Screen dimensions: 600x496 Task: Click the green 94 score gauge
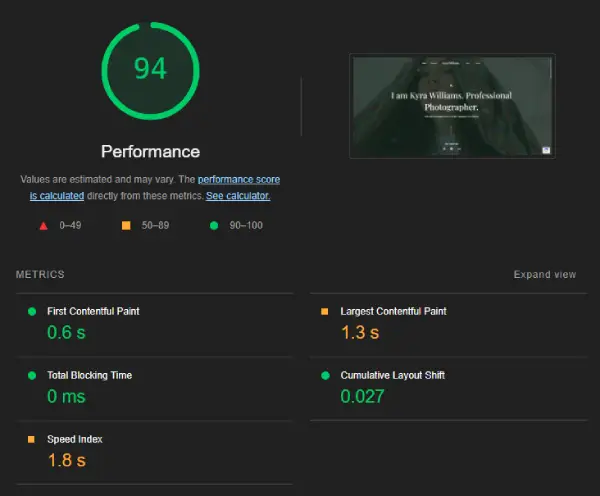pyautogui.click(x=150, y=70)
